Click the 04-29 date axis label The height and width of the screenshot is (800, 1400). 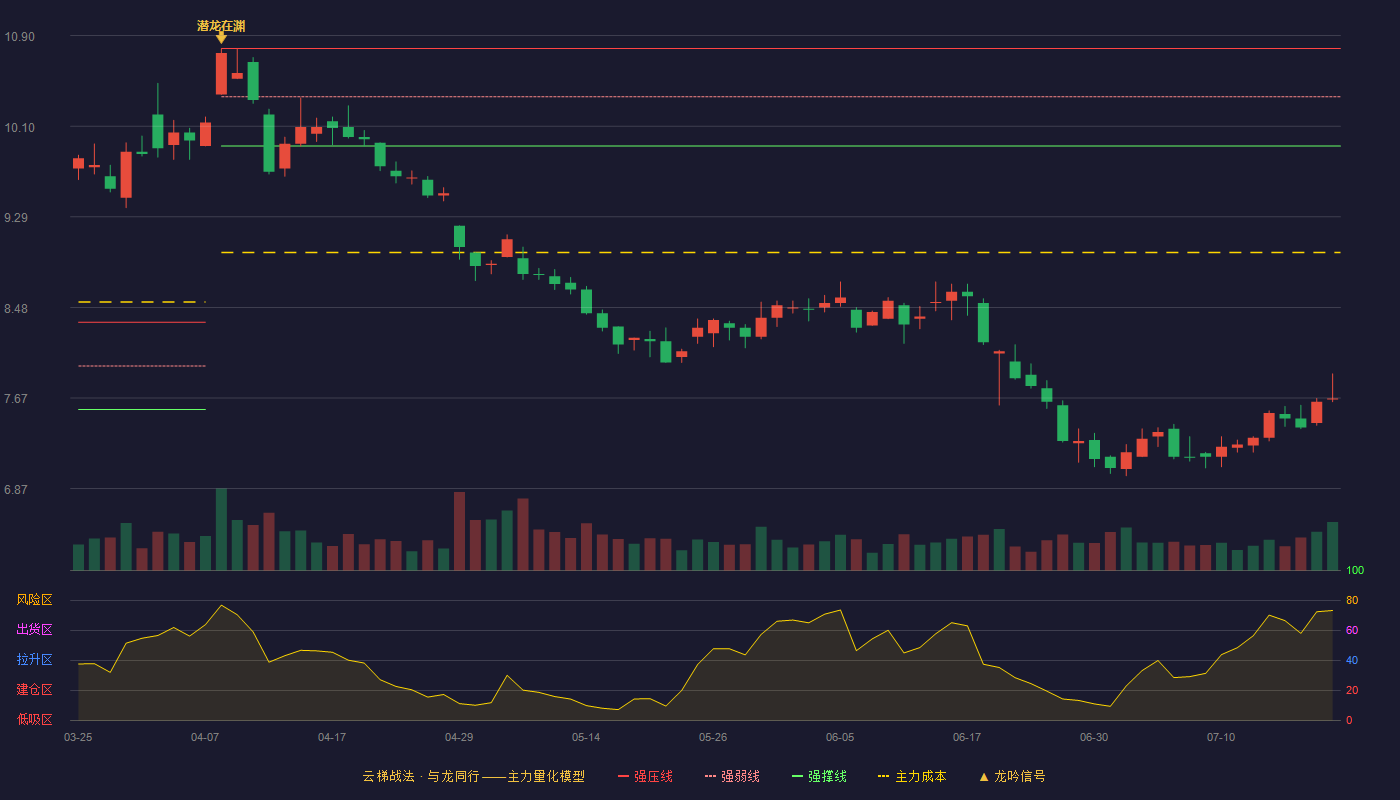[x=459, y=737]
